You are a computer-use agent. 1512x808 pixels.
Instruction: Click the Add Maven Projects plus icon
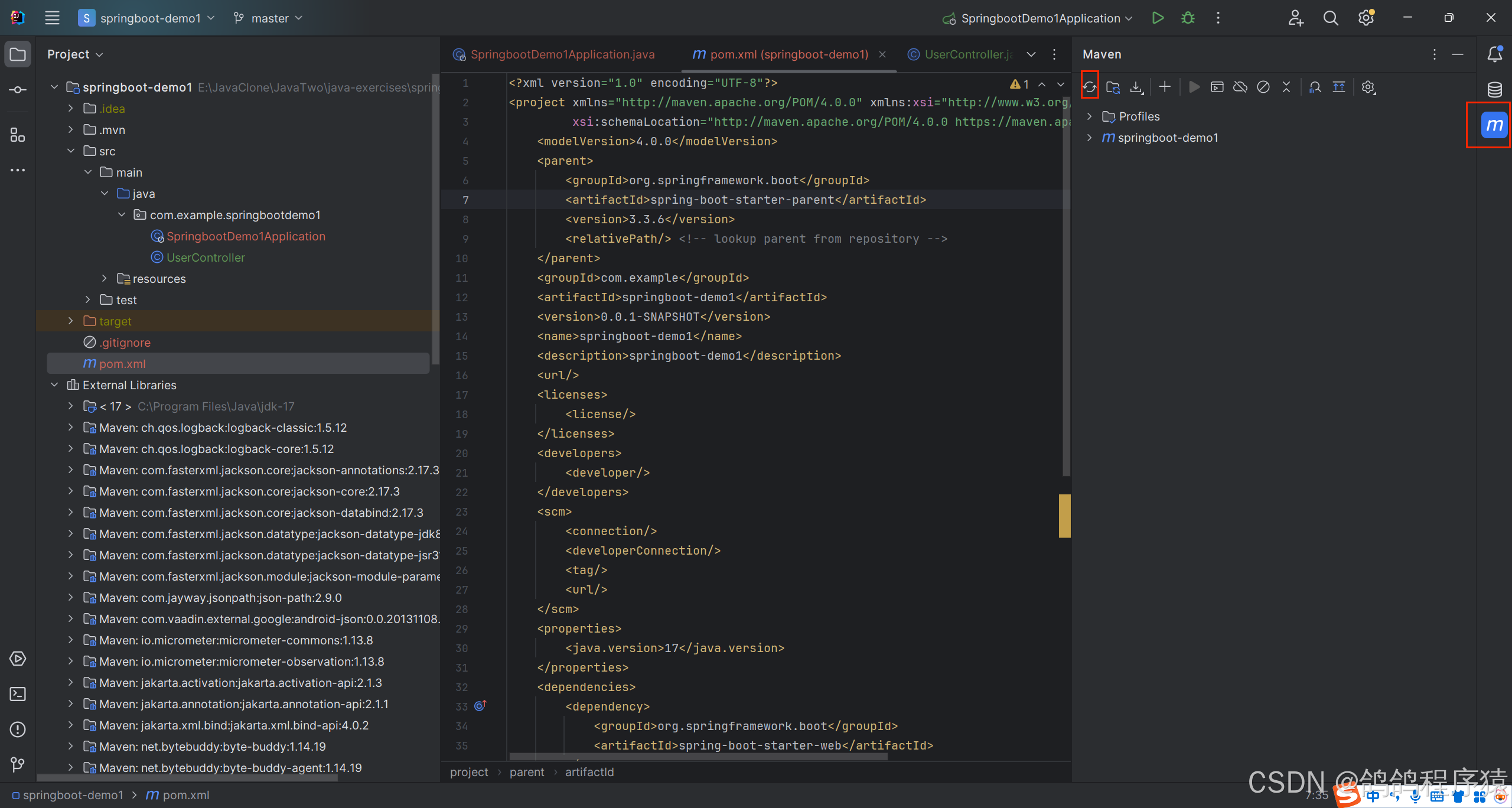tap(1165, 87)
